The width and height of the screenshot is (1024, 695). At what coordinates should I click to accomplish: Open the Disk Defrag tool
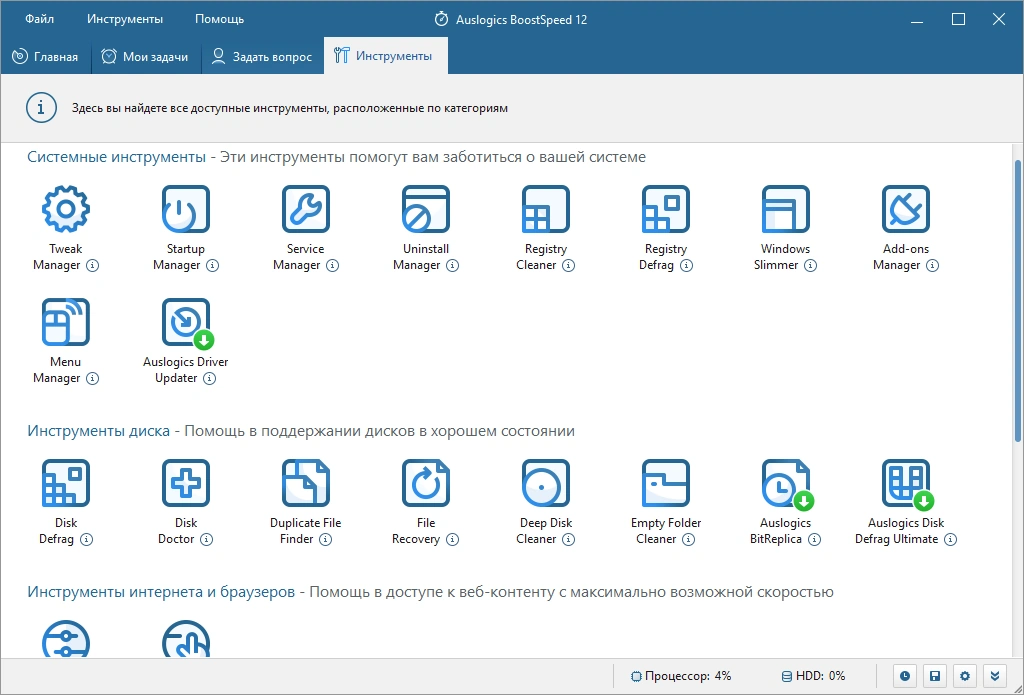(x=65, y=483)
